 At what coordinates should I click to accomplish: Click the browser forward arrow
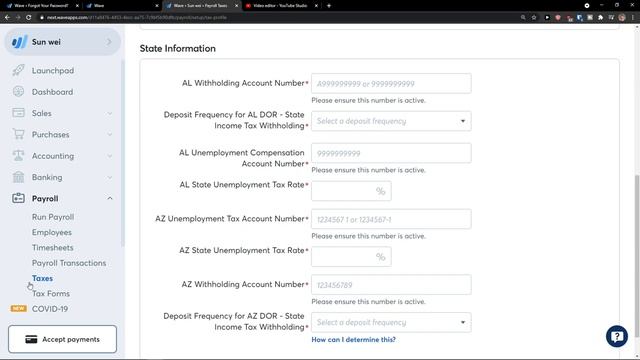coord(18,18)
